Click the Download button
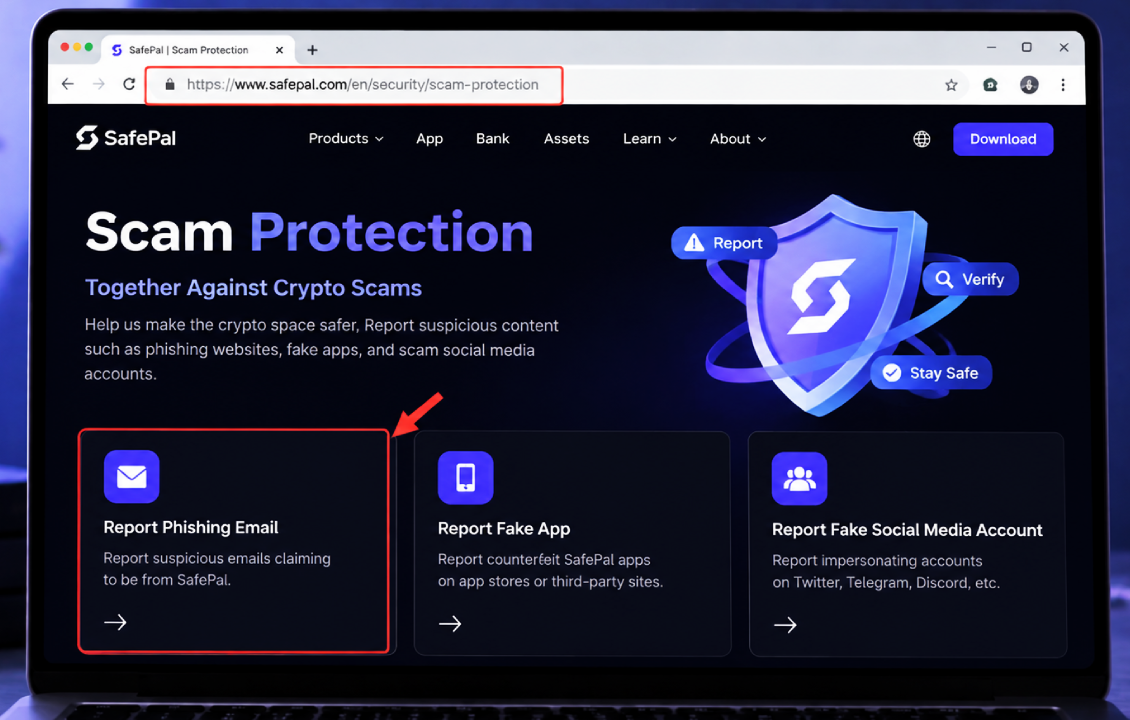 pos(1003,139)
